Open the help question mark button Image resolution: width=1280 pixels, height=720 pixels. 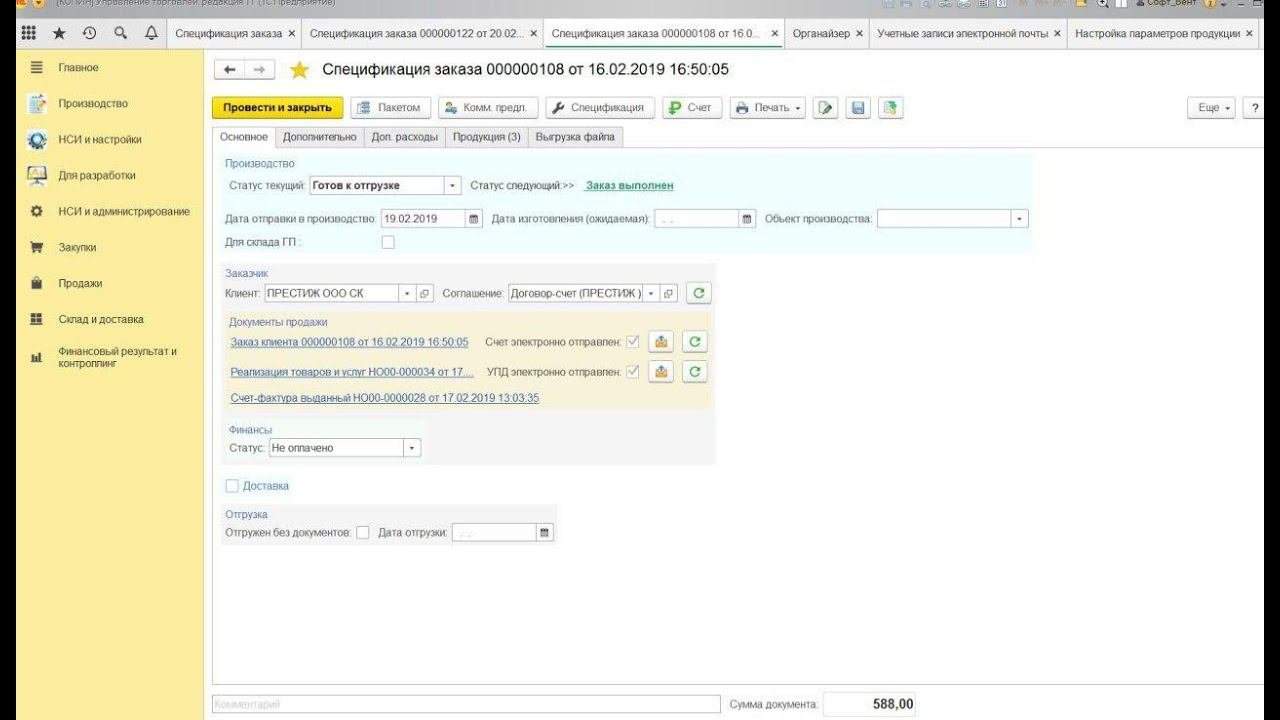pos(1254,108)
